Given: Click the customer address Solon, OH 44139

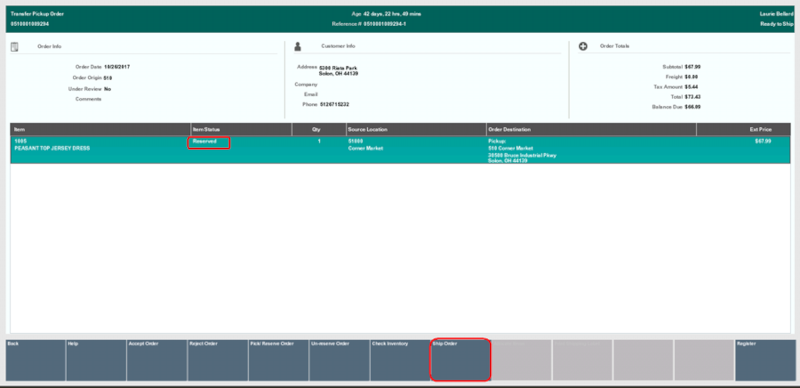Looking at the screenshot, I should point(339,74).
